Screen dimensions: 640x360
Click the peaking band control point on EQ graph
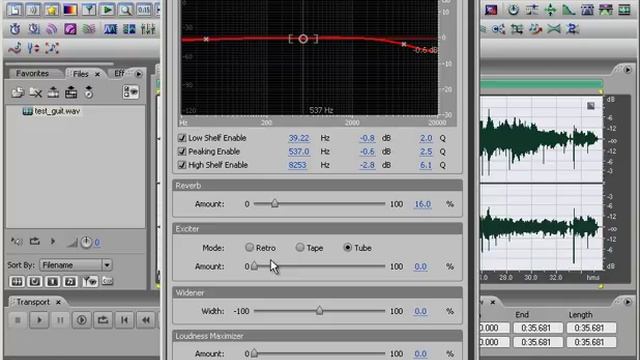click(303, 39)
